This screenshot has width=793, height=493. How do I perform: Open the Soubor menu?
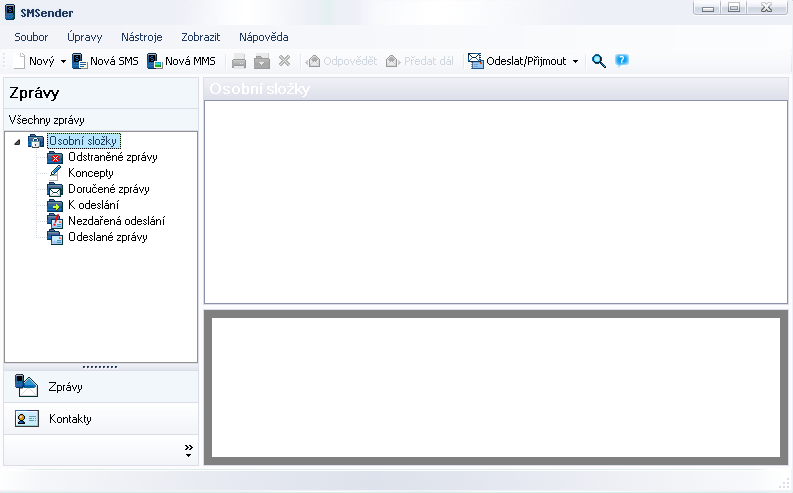click(x=31, y=37)
